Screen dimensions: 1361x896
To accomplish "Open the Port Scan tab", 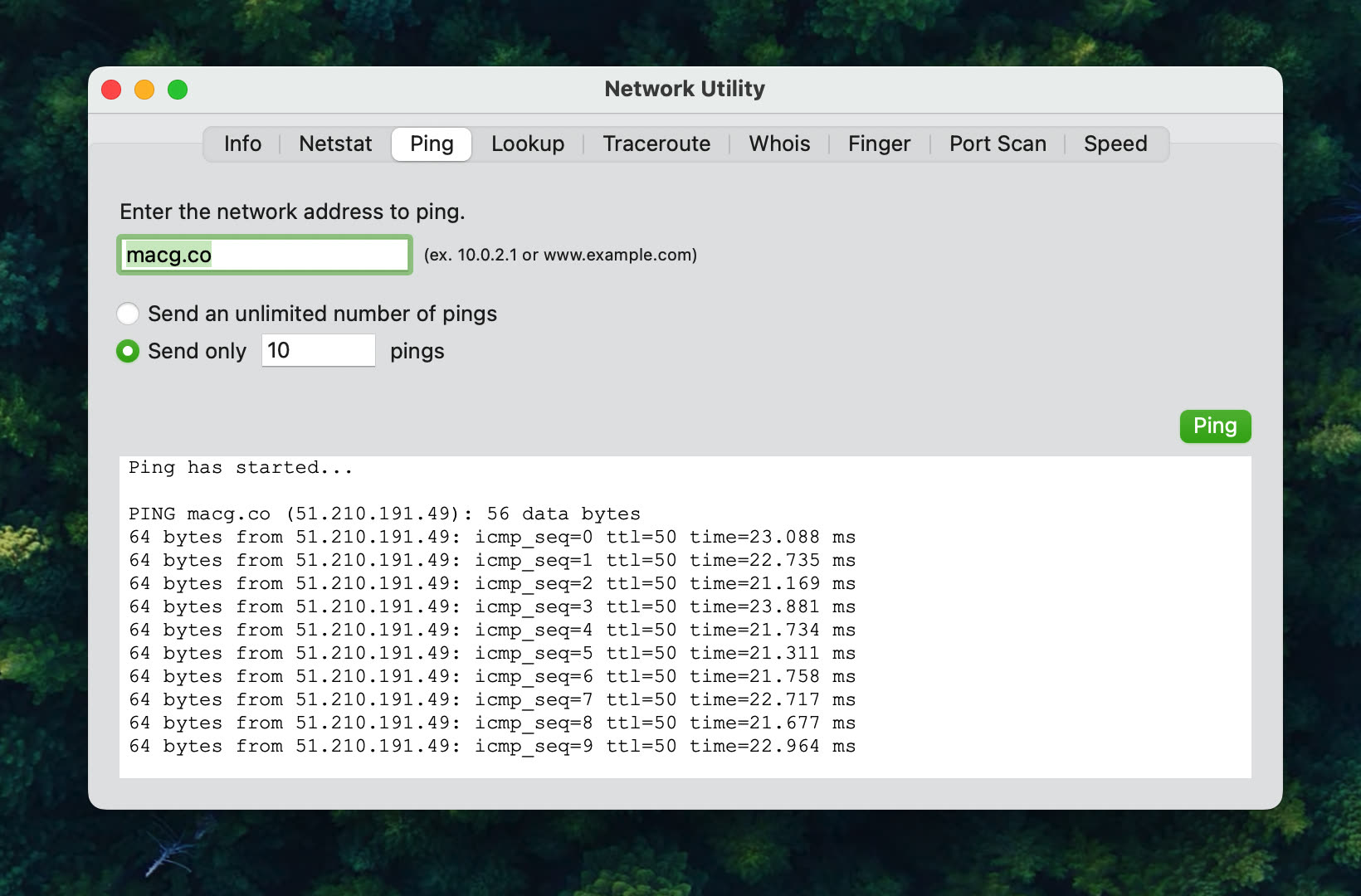I will 997,144.
